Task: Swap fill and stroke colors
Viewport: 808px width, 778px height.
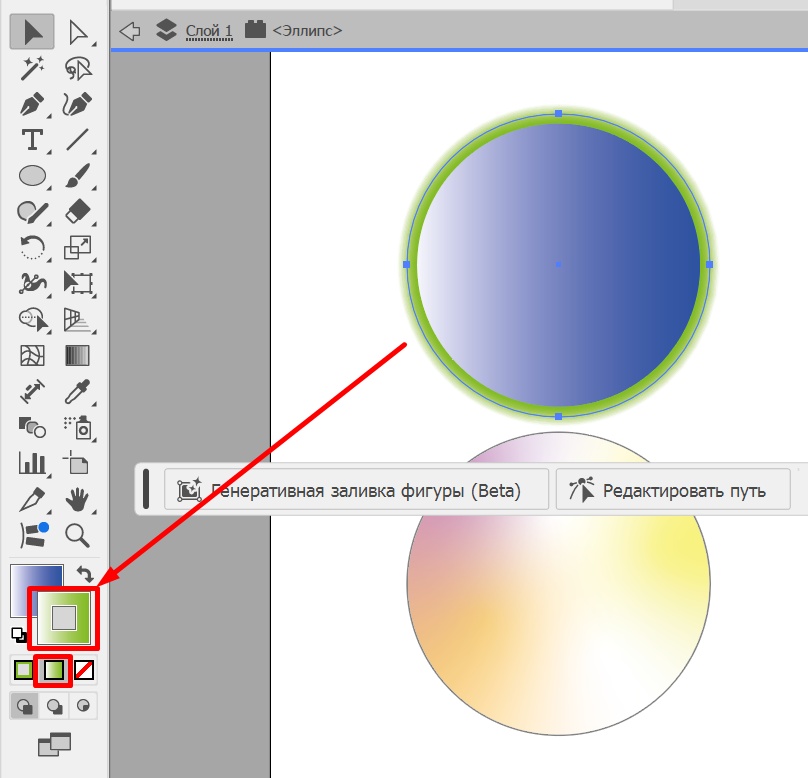Action: pyautogui.click(x=85, y=573)
